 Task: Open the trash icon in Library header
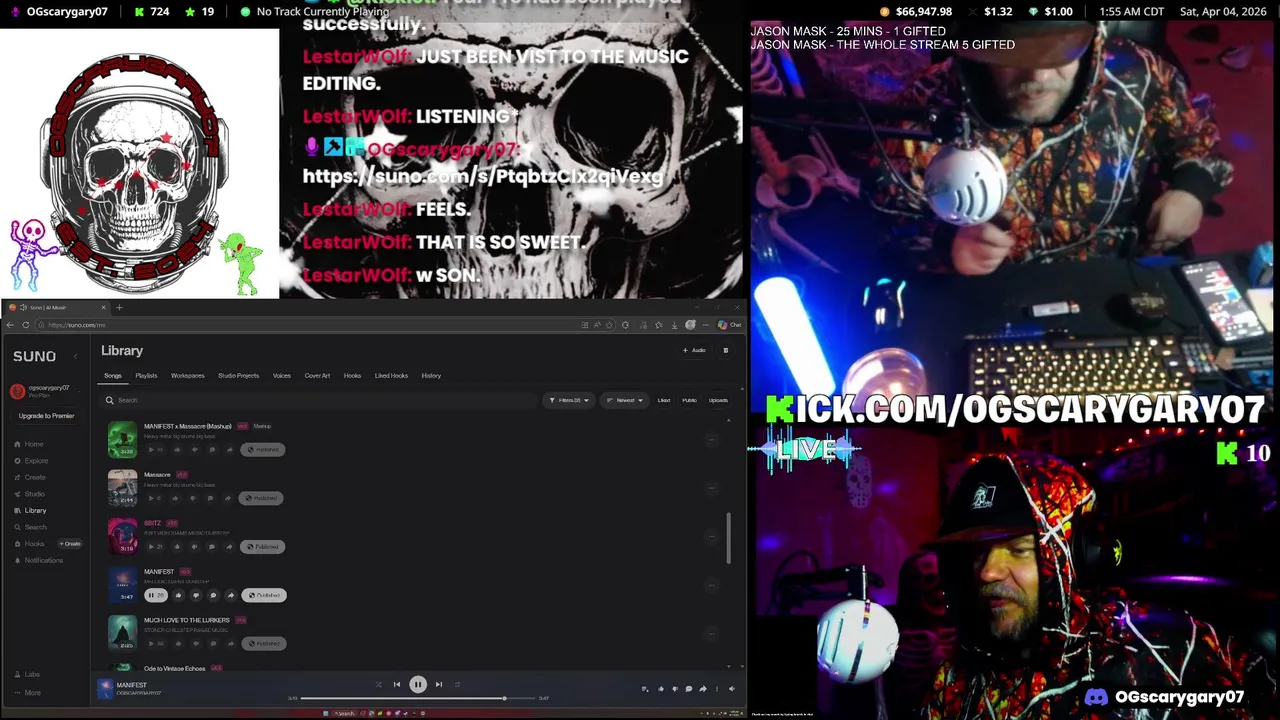pos(726,350)
